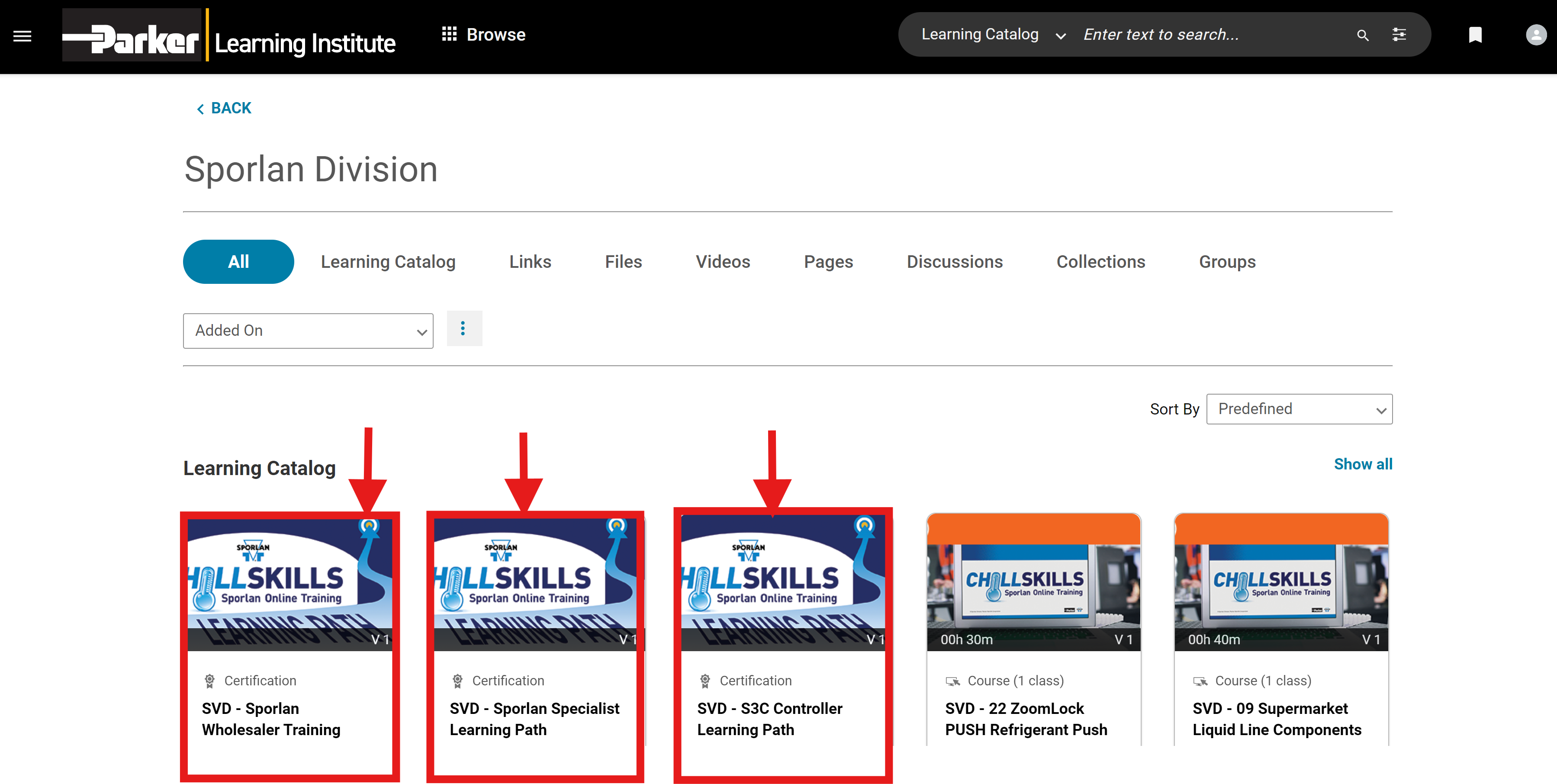Click the Show all link
This screenshot has height=784, width=1557.
point(1363,464)
